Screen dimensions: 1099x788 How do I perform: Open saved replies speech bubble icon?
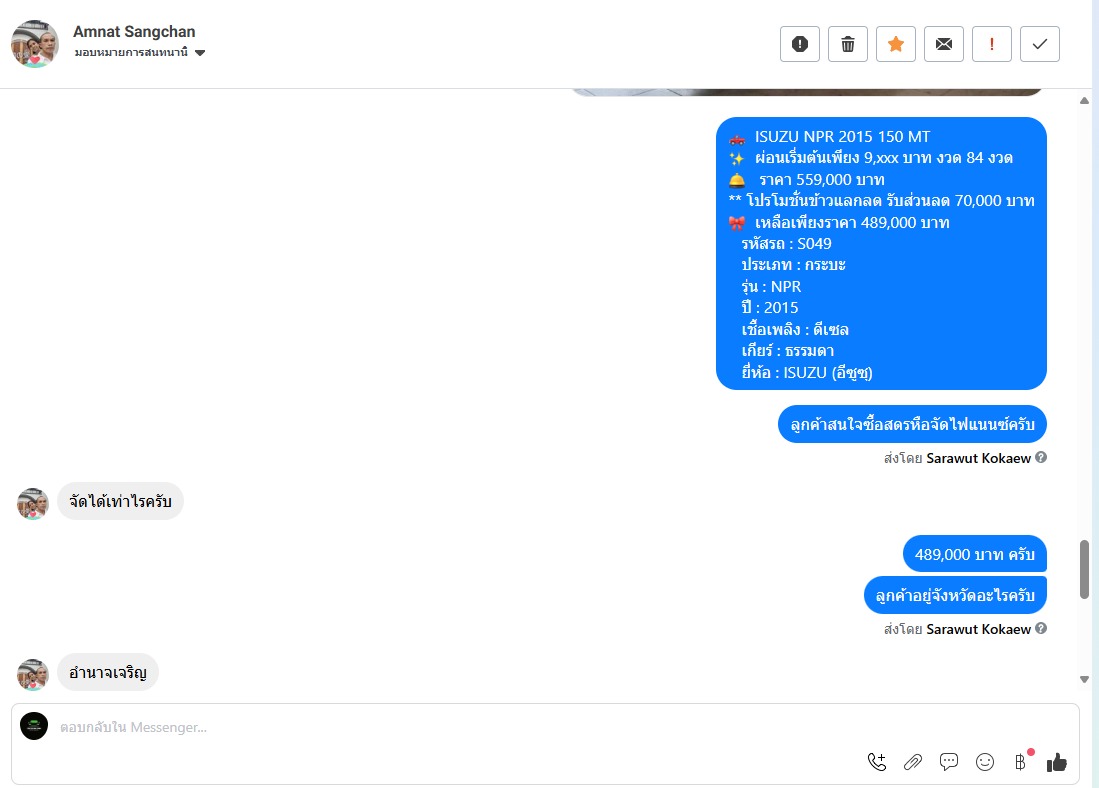(x=949, y=762)
